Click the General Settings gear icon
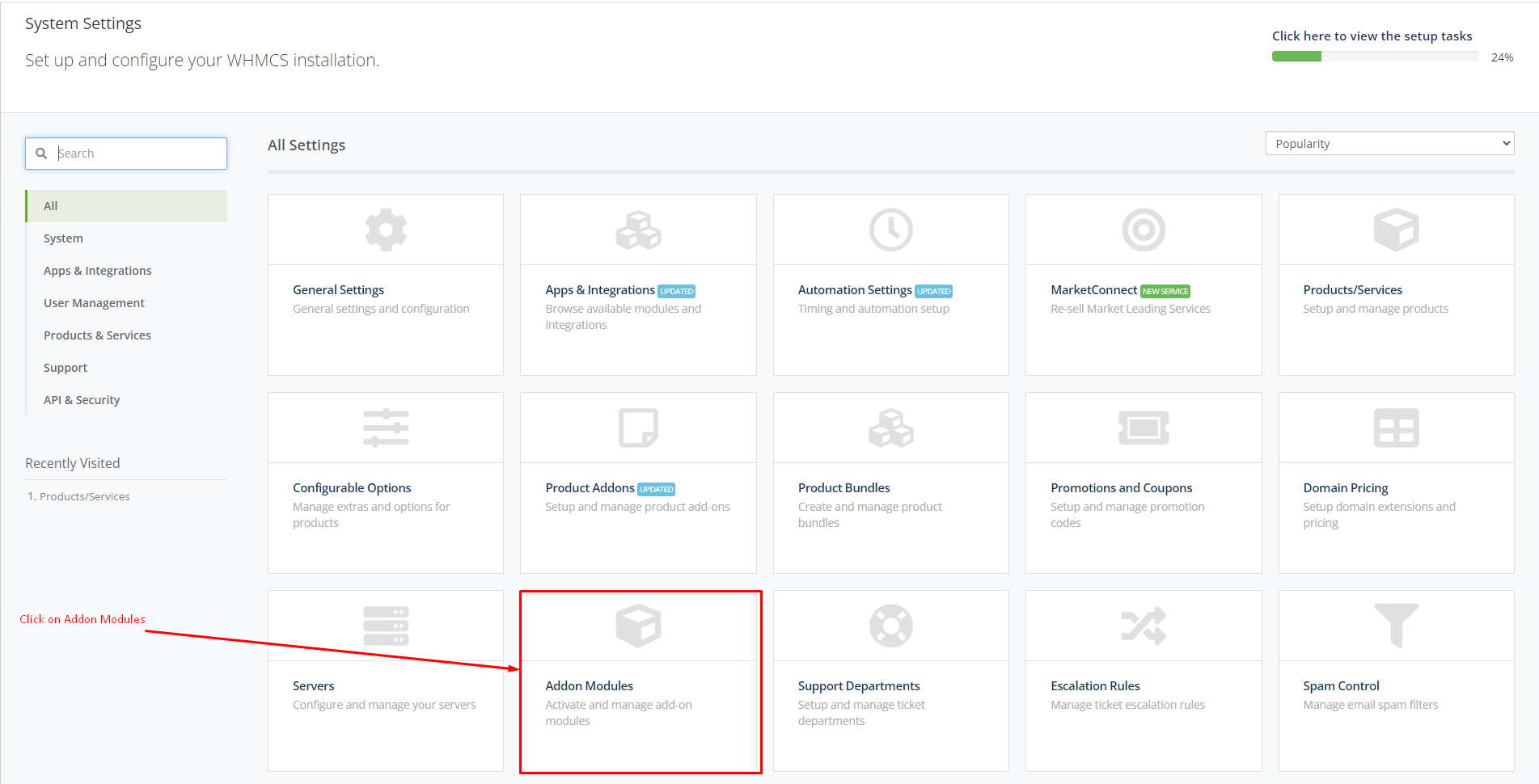Screen dimensions: 1539x784 tap(386, 230)
